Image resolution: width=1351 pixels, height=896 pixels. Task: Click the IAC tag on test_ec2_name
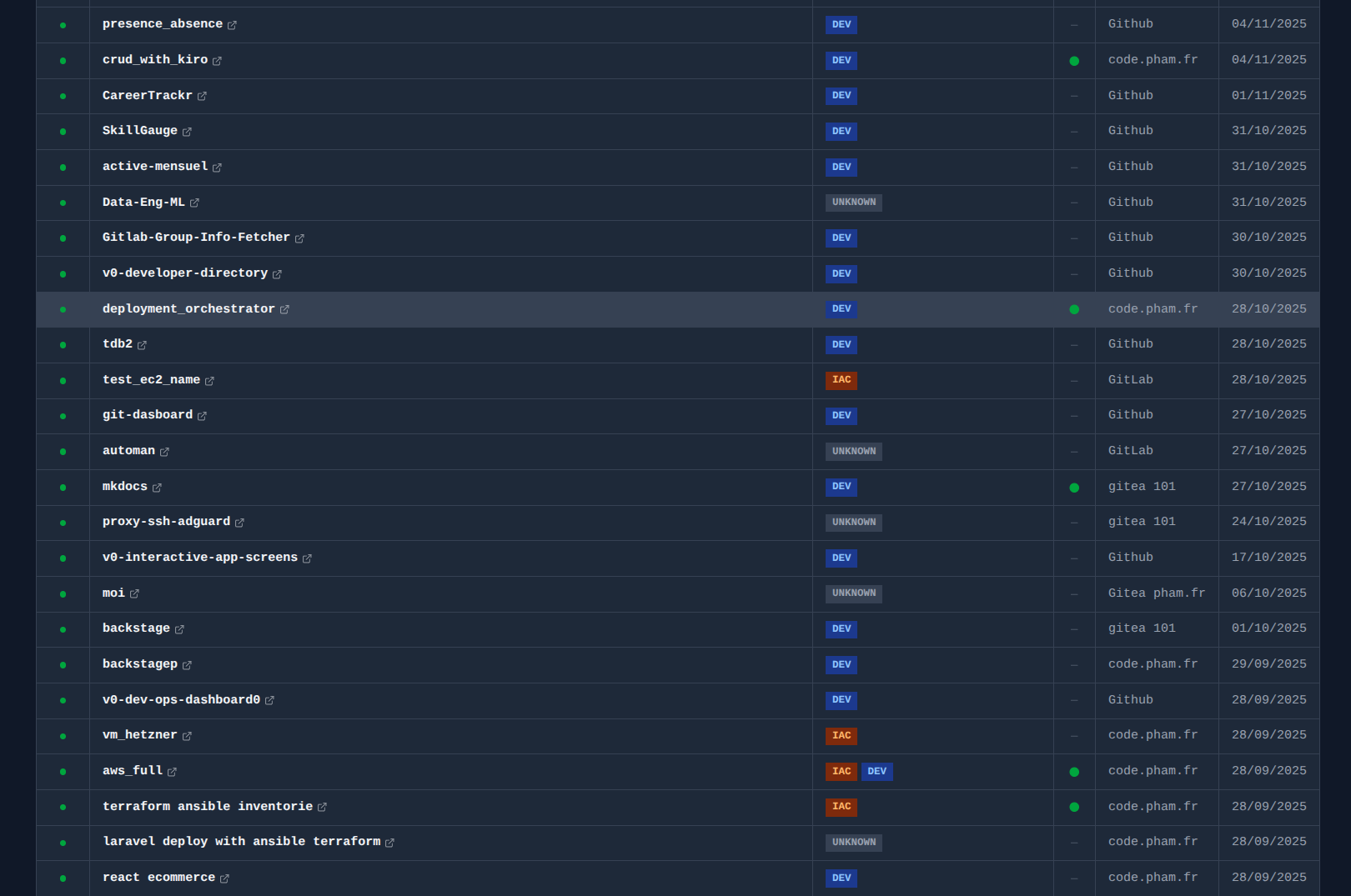click(x=841, y=380)
